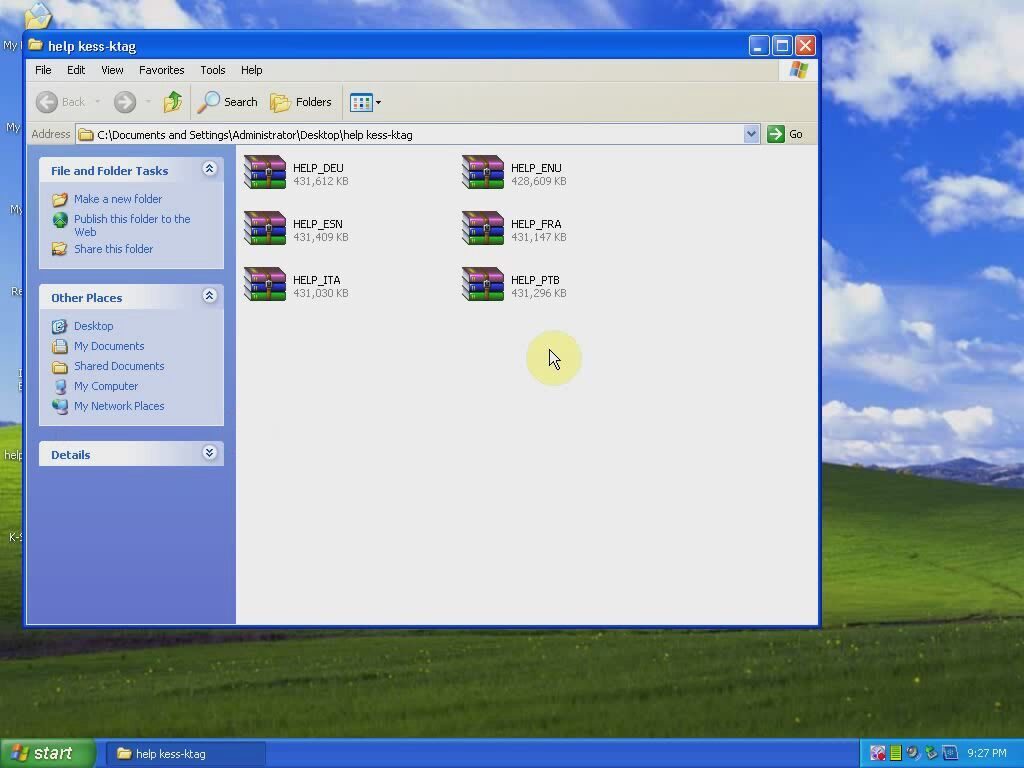Click the HELP_FRA file name text

[536, 224]
